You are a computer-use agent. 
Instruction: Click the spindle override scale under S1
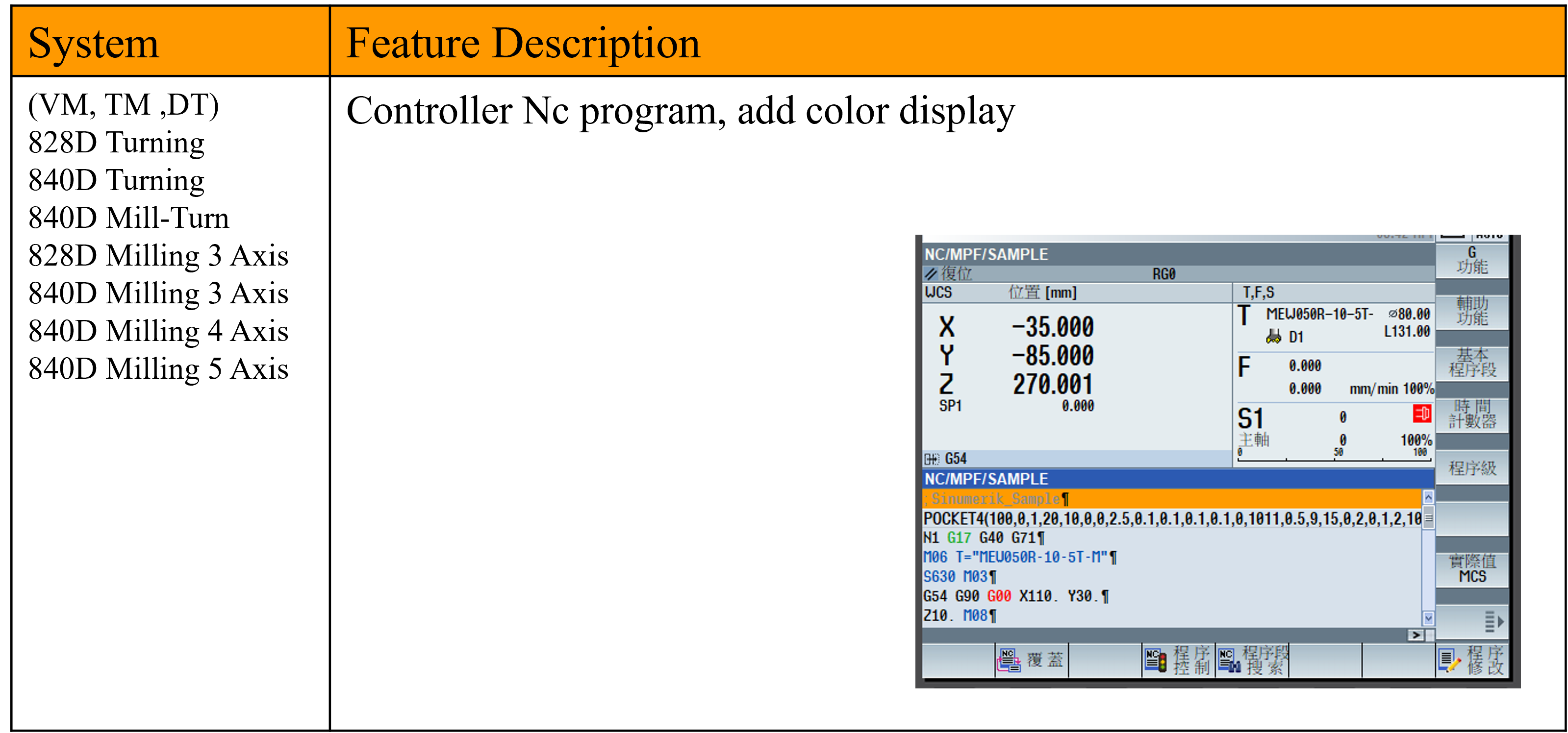point(1334,454)
